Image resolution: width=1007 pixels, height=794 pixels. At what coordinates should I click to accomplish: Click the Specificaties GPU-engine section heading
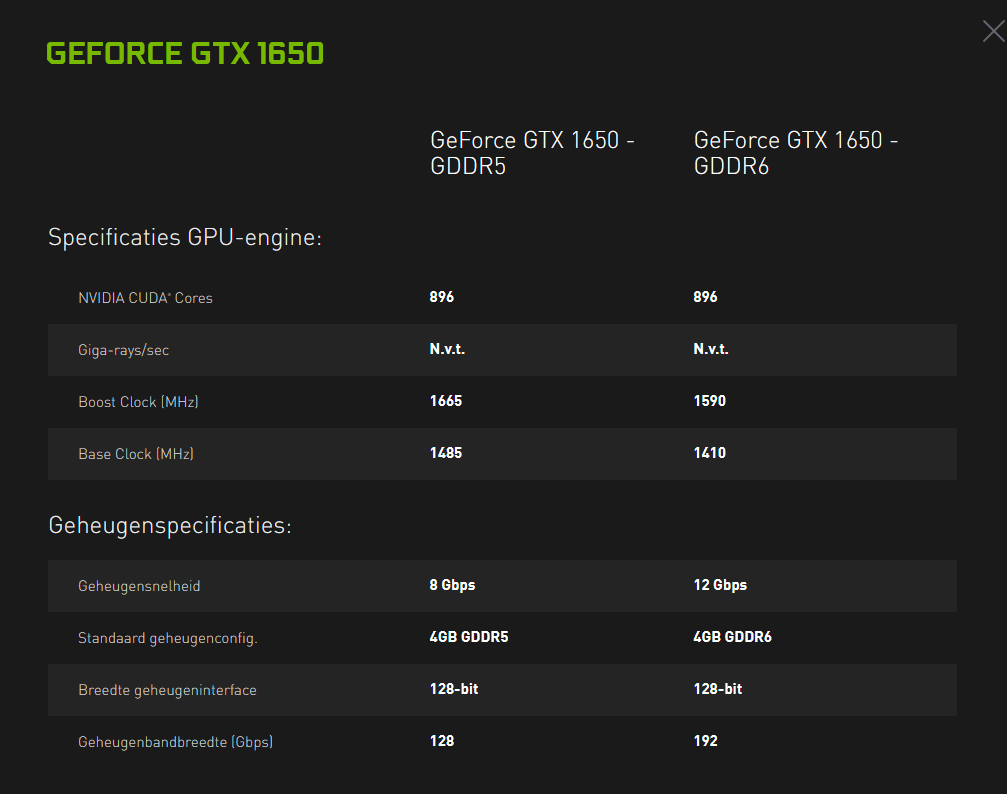pos(185,238)
